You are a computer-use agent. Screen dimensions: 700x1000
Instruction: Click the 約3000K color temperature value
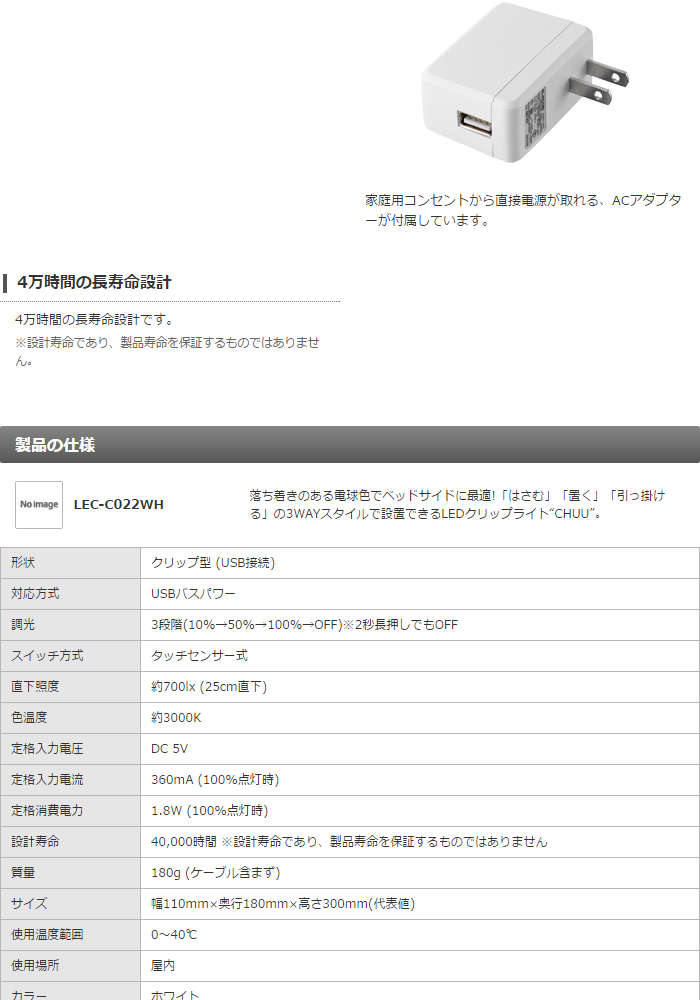[x=176, y=718]
